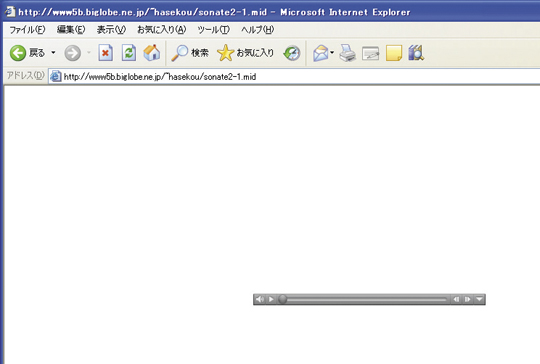The width and height of the screenshot is (540, 364).
Task: Open the Back button history dropdown
Action: point(53,53)
